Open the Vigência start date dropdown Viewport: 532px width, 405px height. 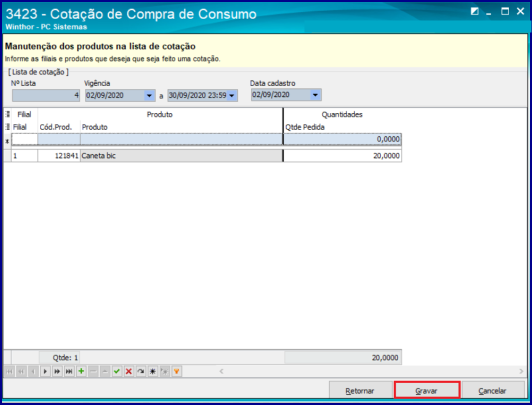[x=149, y=96]
